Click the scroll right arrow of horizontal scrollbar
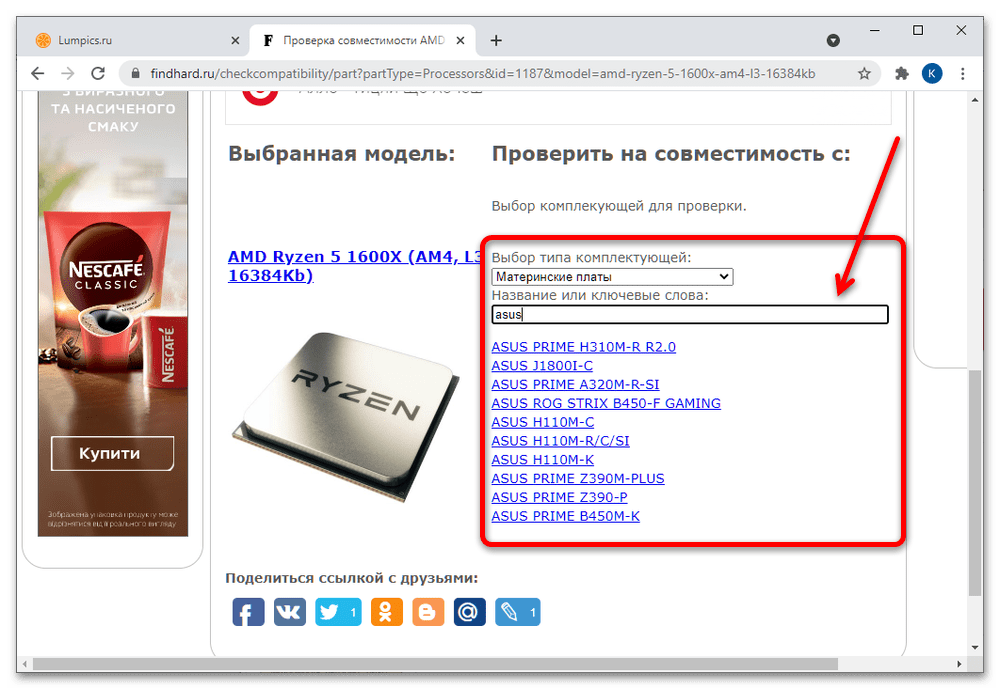 (x=959, y=664)
